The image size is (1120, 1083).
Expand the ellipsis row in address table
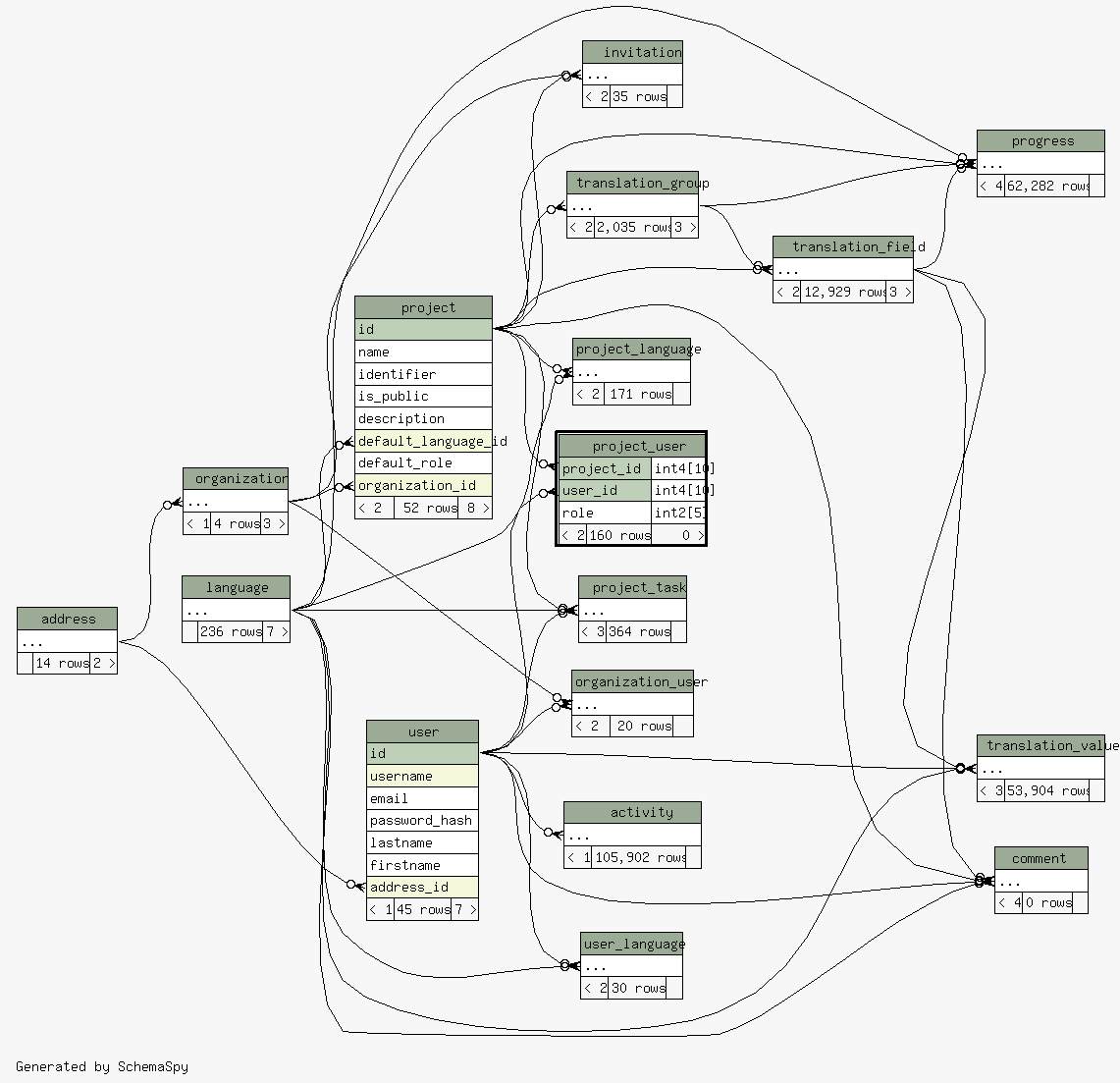pyautogui.click(x=67, y=641)
